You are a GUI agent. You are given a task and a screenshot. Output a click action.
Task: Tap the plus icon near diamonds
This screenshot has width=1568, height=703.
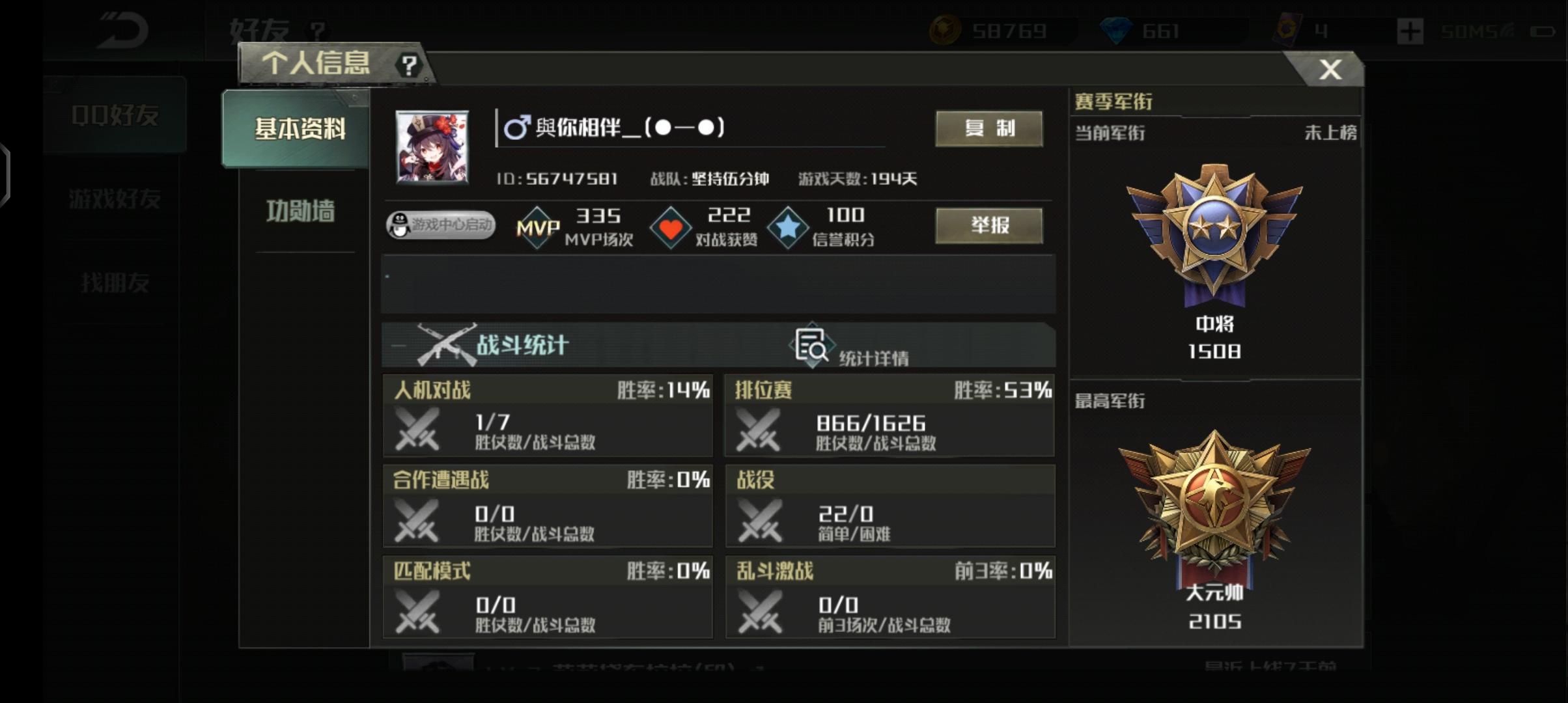1410,31
